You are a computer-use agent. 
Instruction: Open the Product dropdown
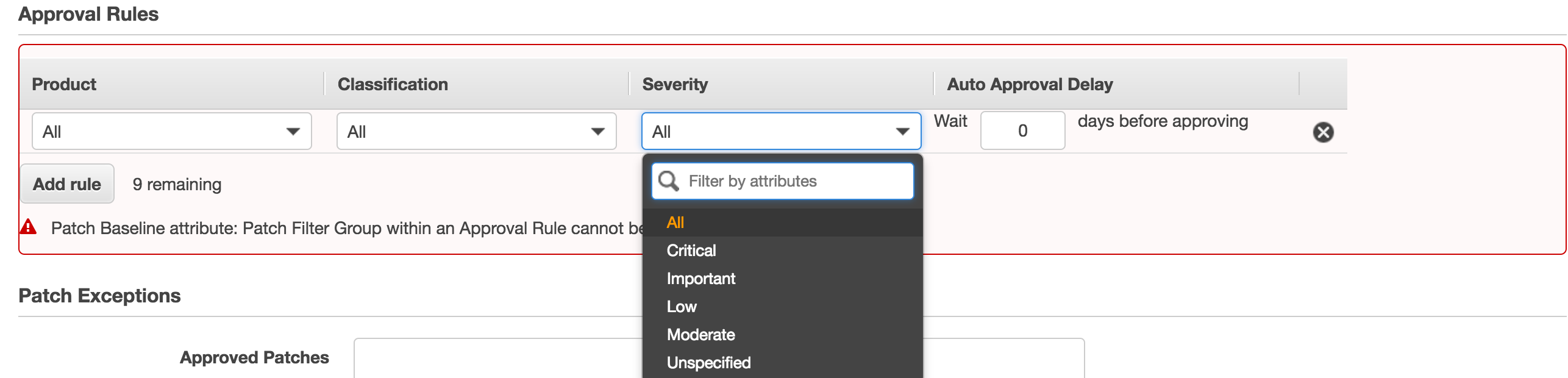[171, 131]
